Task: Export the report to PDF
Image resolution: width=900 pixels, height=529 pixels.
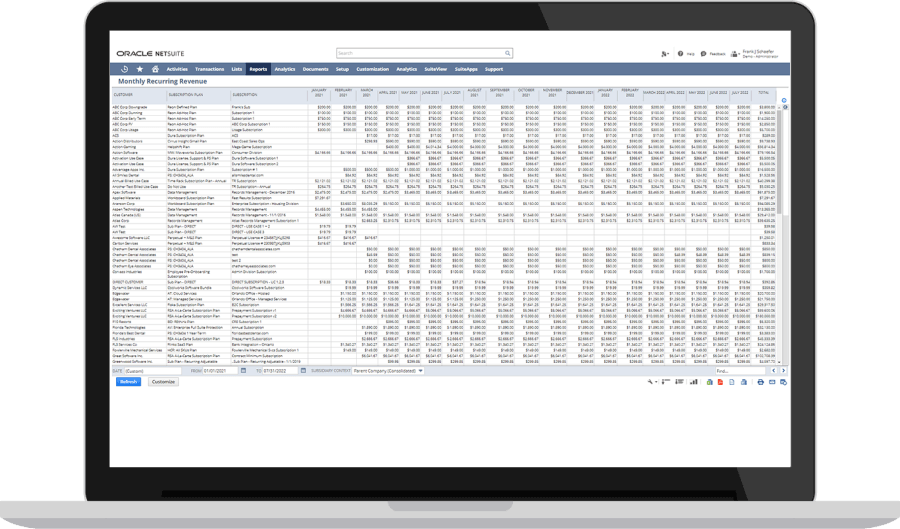Action: (x=720, y=382)
